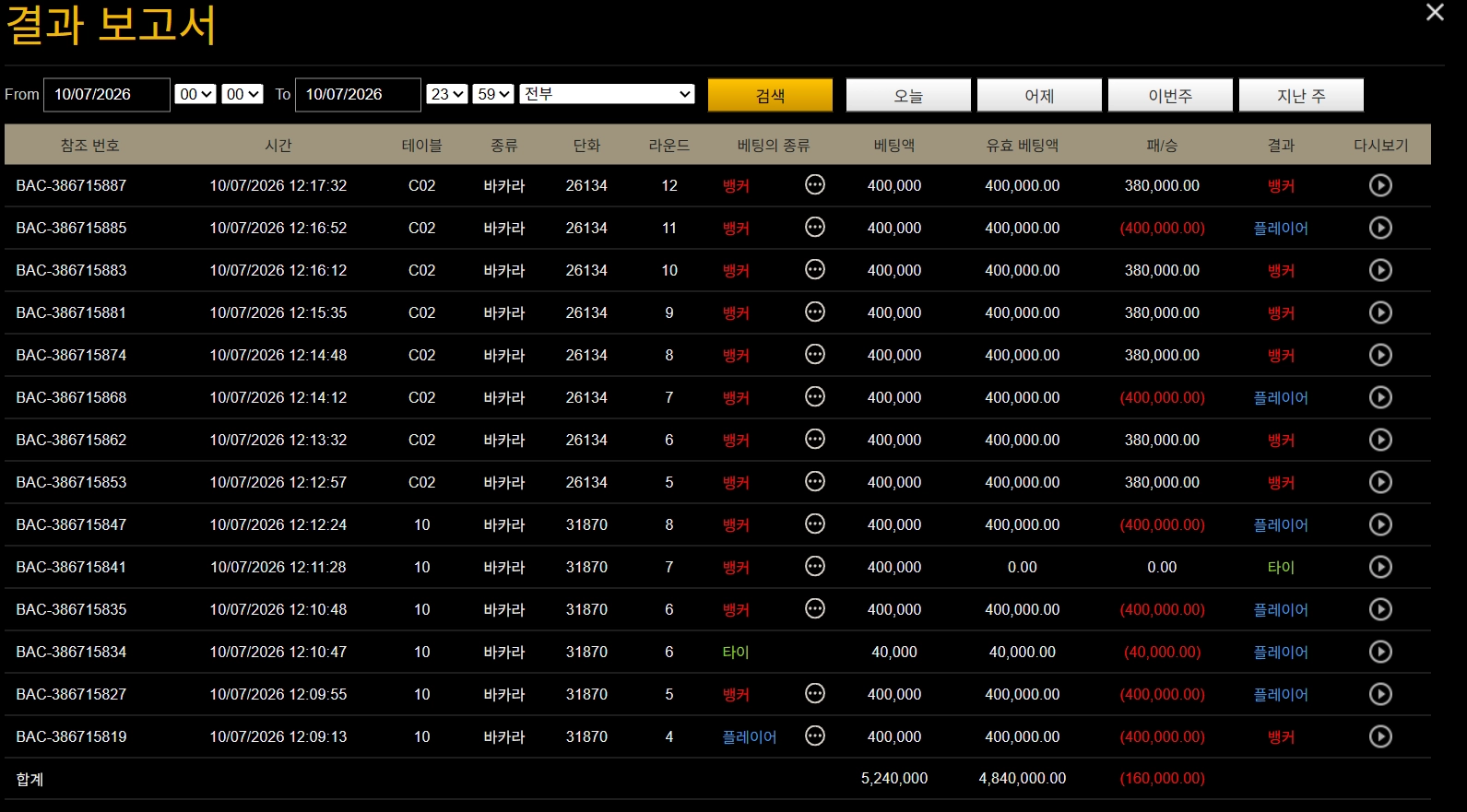Select the 오늘 today filter

click(x=908, y=95)
